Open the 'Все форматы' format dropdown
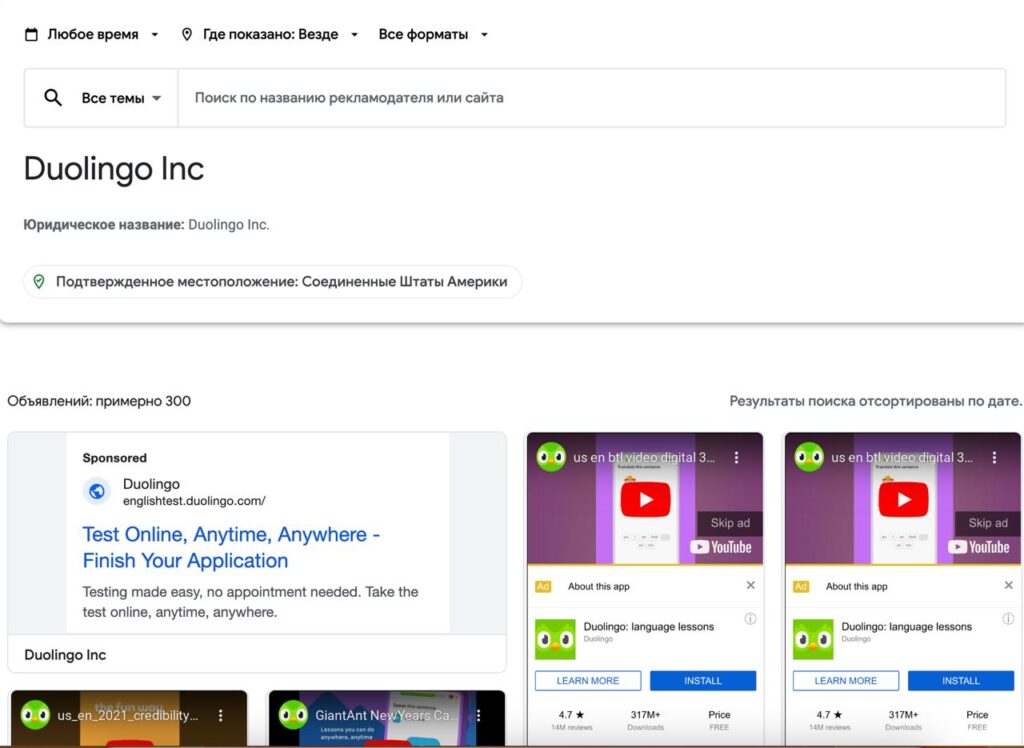 433,35
